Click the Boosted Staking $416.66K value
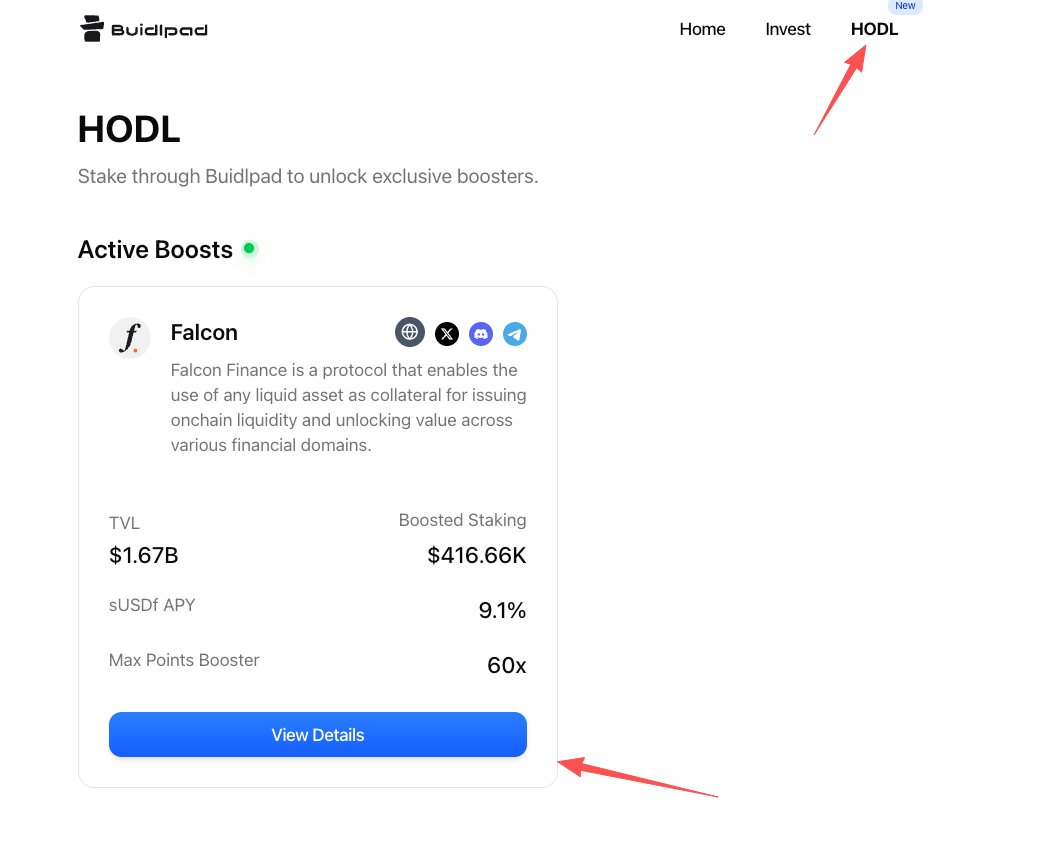 [x=476, y=555]
